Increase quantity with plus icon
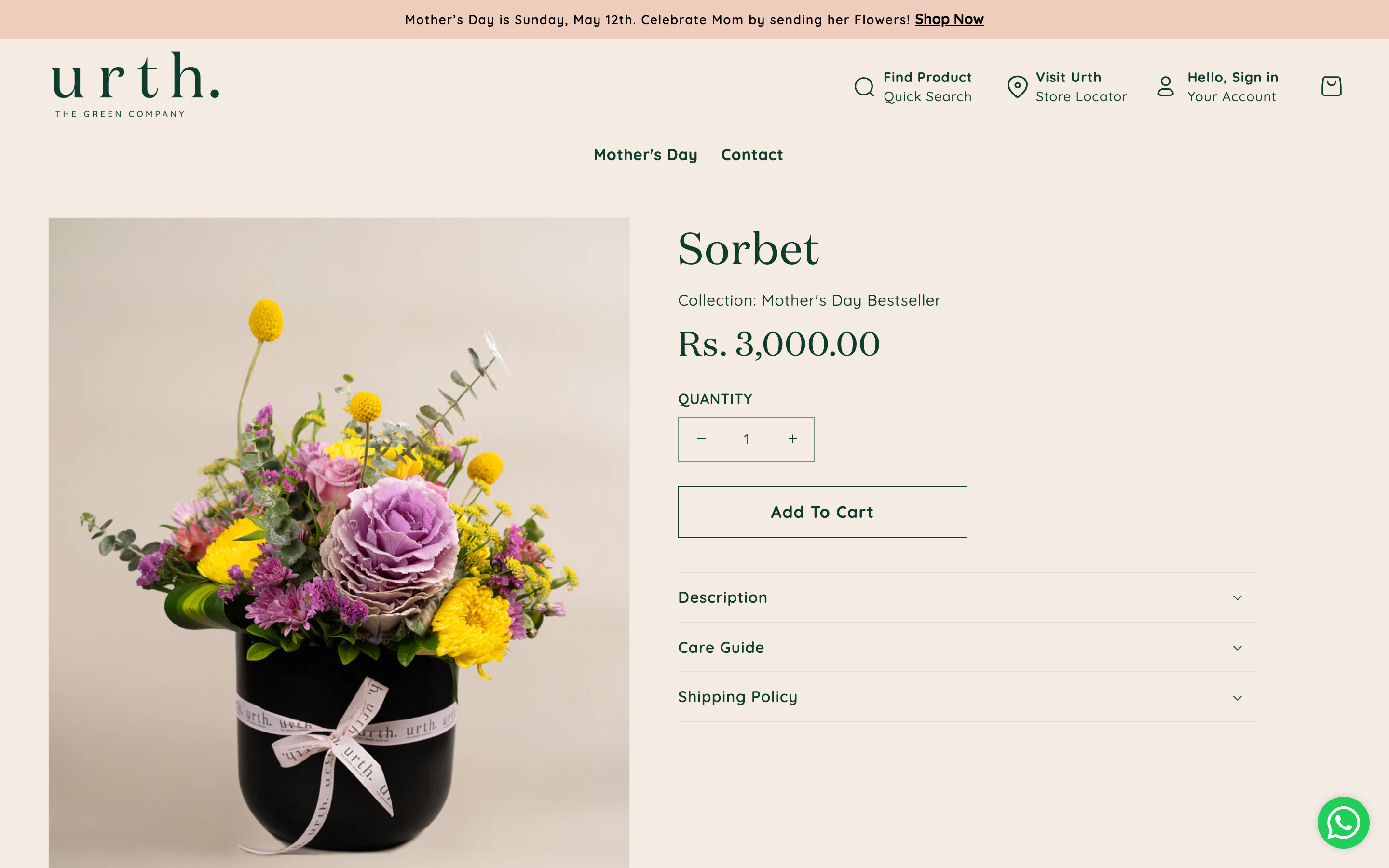 (x=793, y=439)
